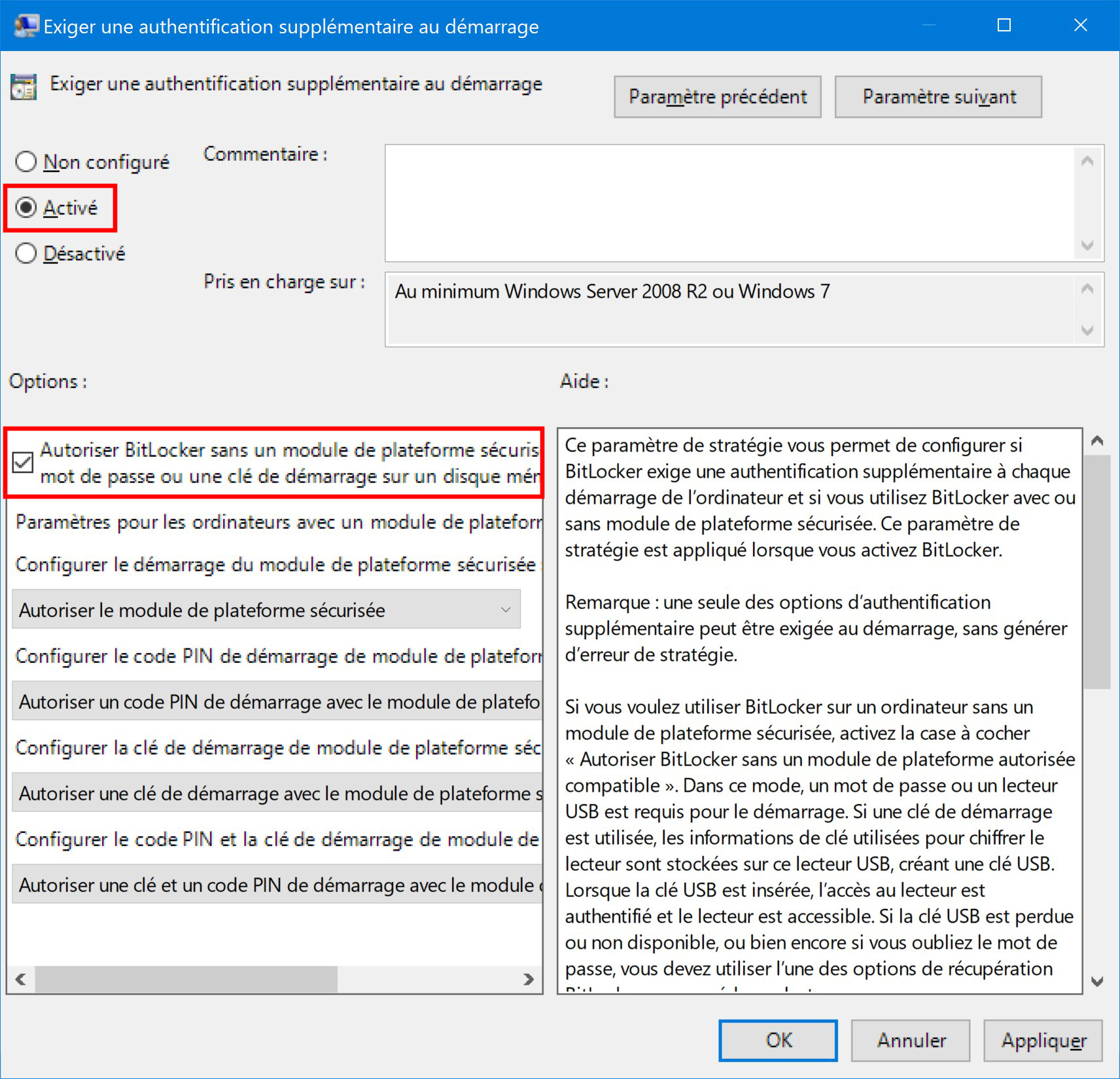The height and width of the screenshot is (1079, 1120).
Task: Go to Paramètre suivant
Action: tap(939, 97)
